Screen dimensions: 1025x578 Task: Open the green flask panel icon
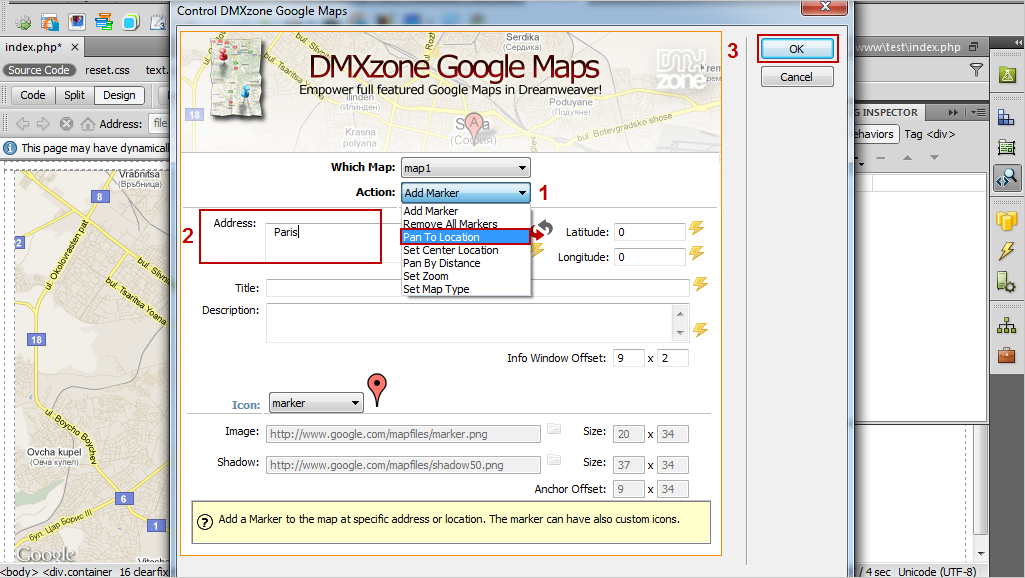1007,75
